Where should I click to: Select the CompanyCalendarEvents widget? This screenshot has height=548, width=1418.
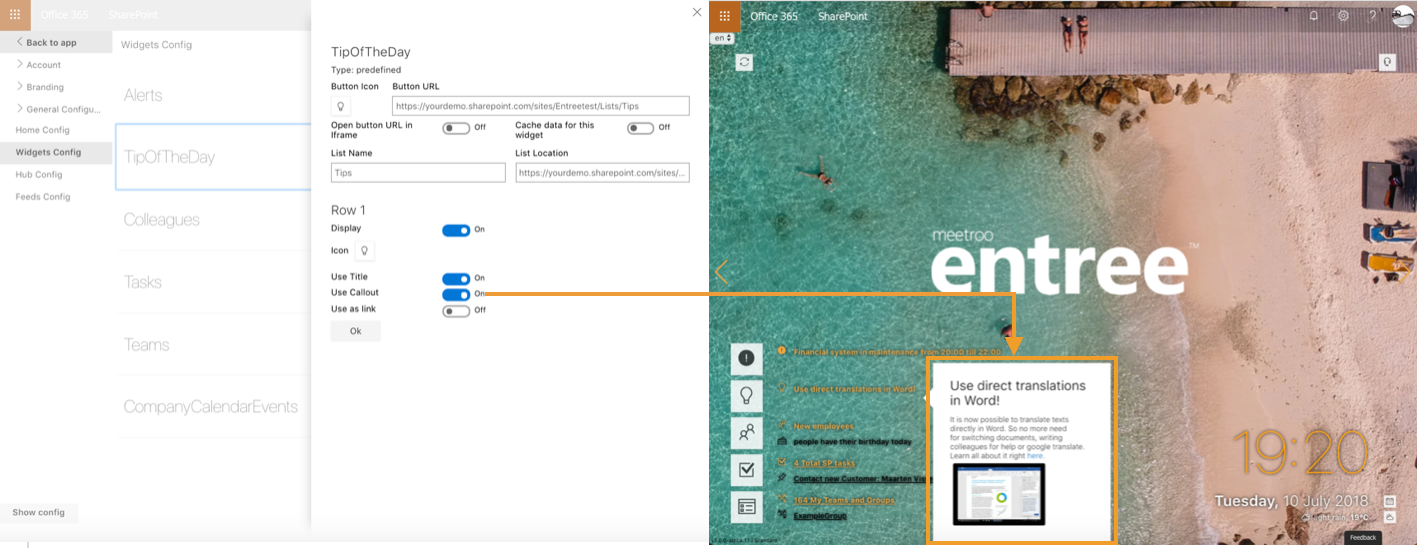(213, 407)
